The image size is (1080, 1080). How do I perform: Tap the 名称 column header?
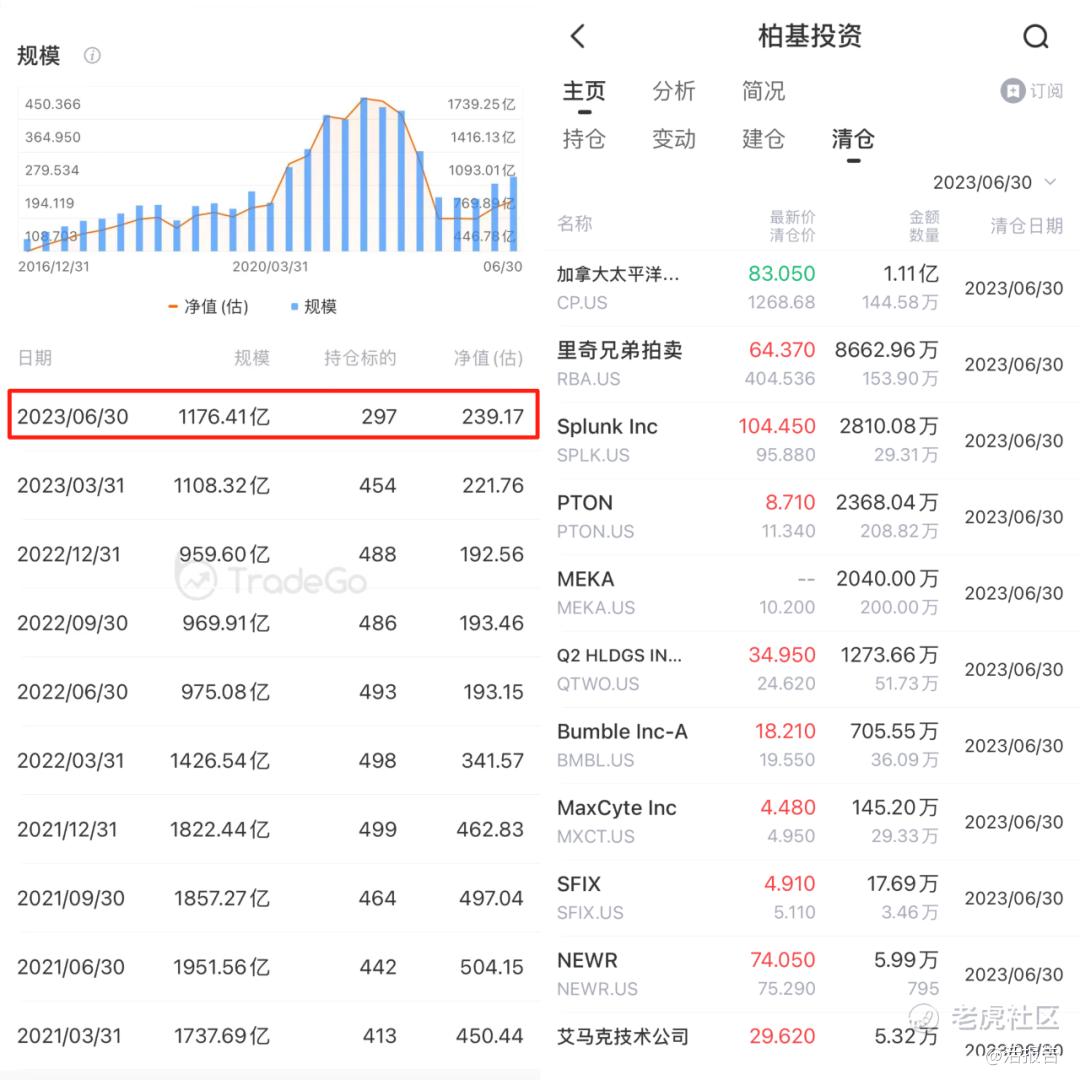tap(574, 223)
